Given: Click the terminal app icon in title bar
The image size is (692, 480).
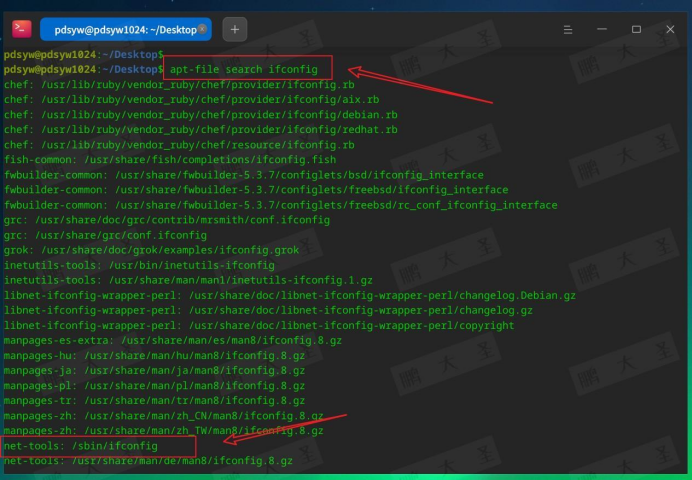Looking at the screenshot, I should click(22, 29).
